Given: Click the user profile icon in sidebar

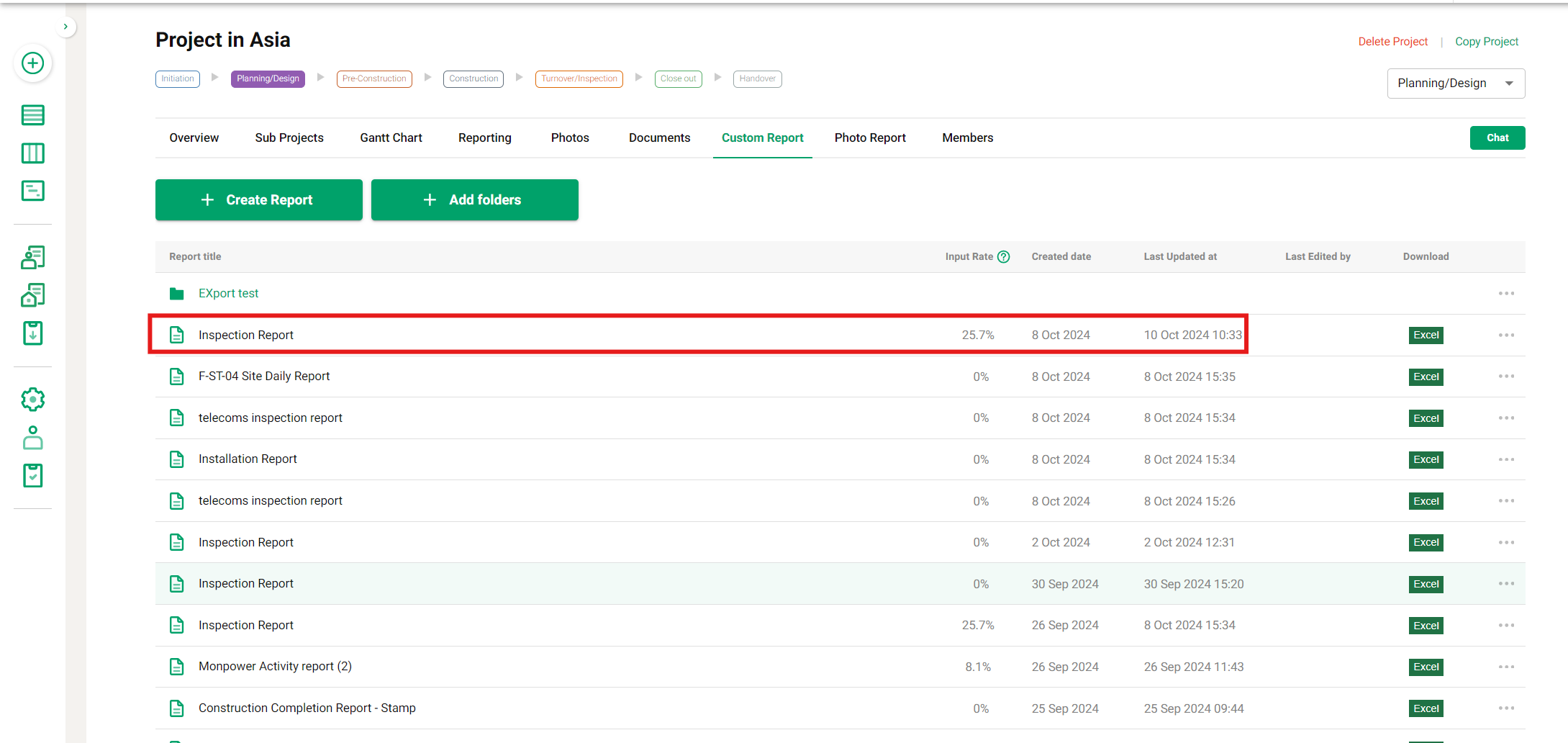Looking at the screenshot, I should [x=32, y=438].
